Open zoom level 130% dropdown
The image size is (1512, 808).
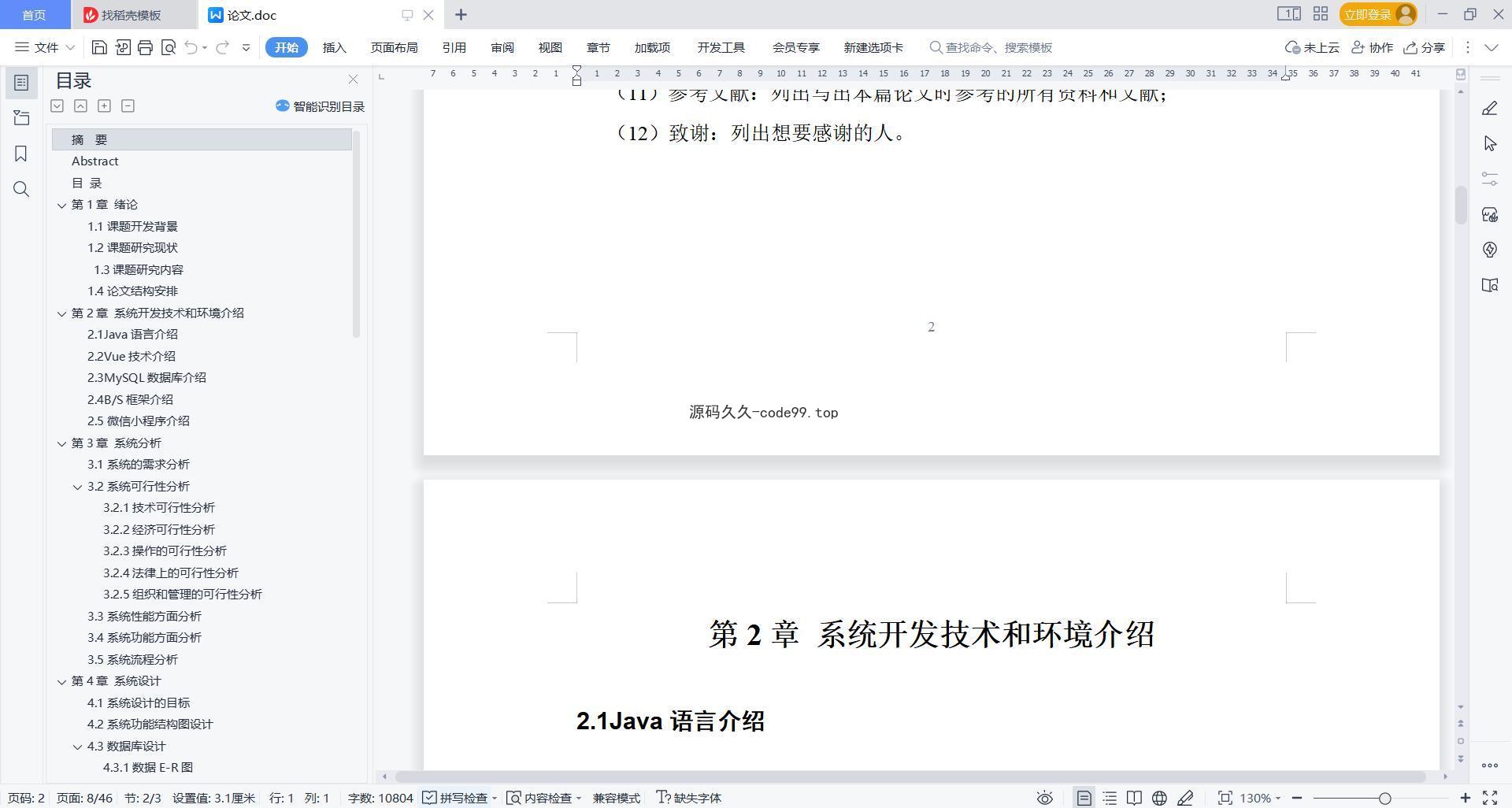pyautogui.click(x=1260, y=798)
